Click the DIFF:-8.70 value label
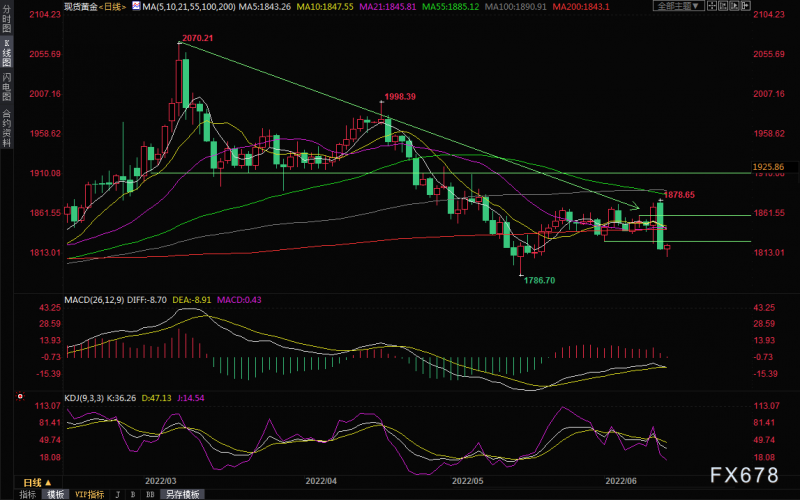 (x=147, y=300)
